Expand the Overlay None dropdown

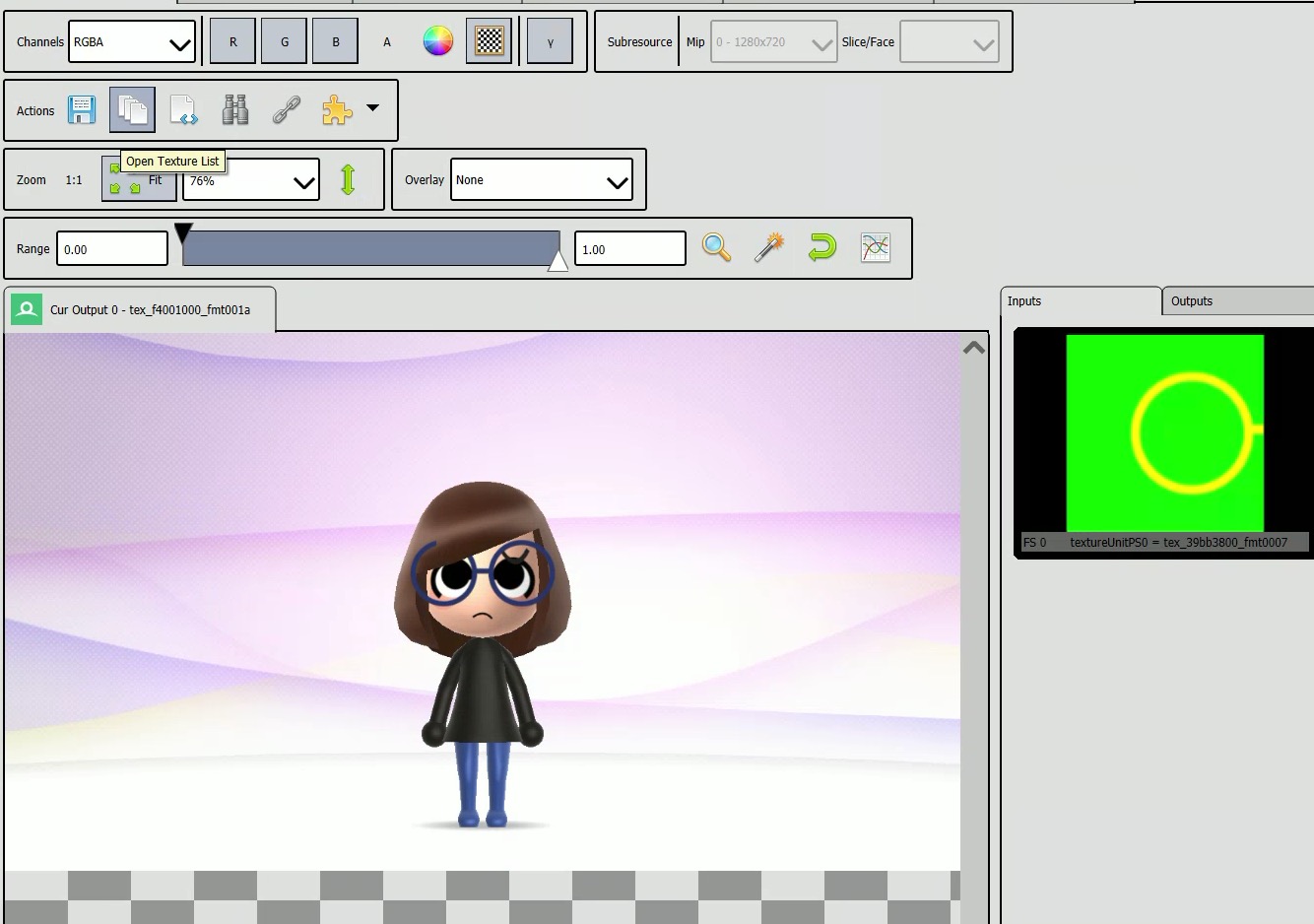coord(541,181)
